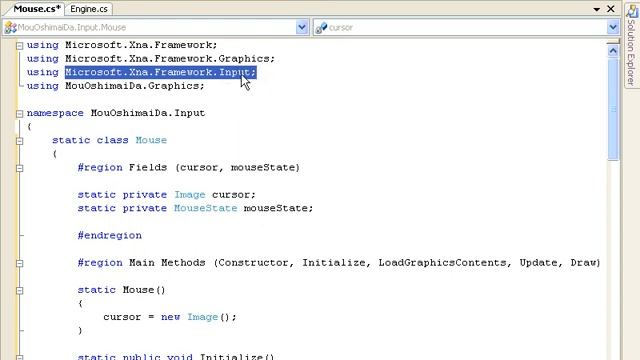Screen dimensions: 640x360
Task: Collapse the Initialize() method block
Action: point(19,358)
